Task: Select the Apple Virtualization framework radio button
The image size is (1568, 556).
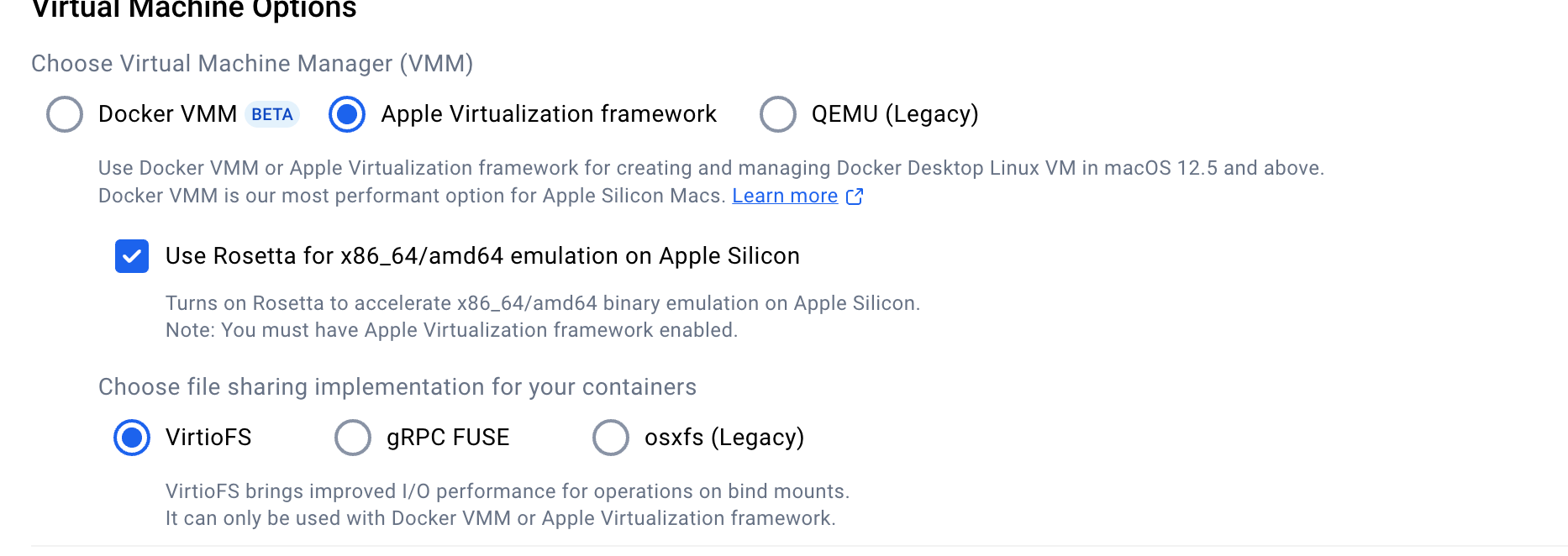Action: point(347,114)
